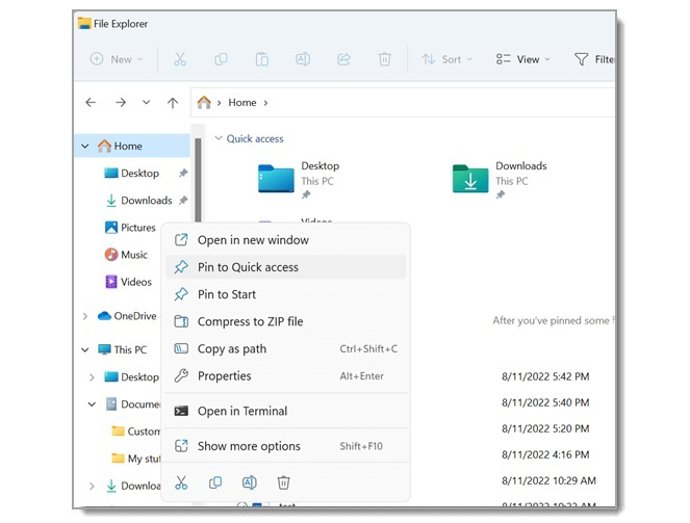Click the date 8/11/2022 5:20 PM
This screenshot has height=523, width=690.
[545, 428]
